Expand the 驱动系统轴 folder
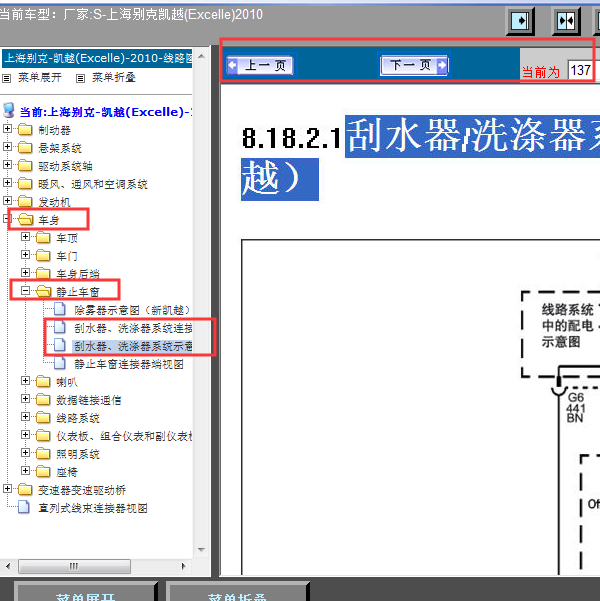 7,165
